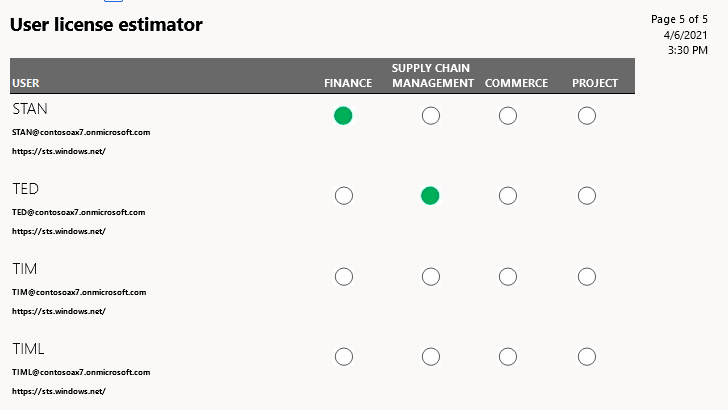Click the FINANCE column header
The height and width of the screenshot is (410, 728).
click(348, 83)
